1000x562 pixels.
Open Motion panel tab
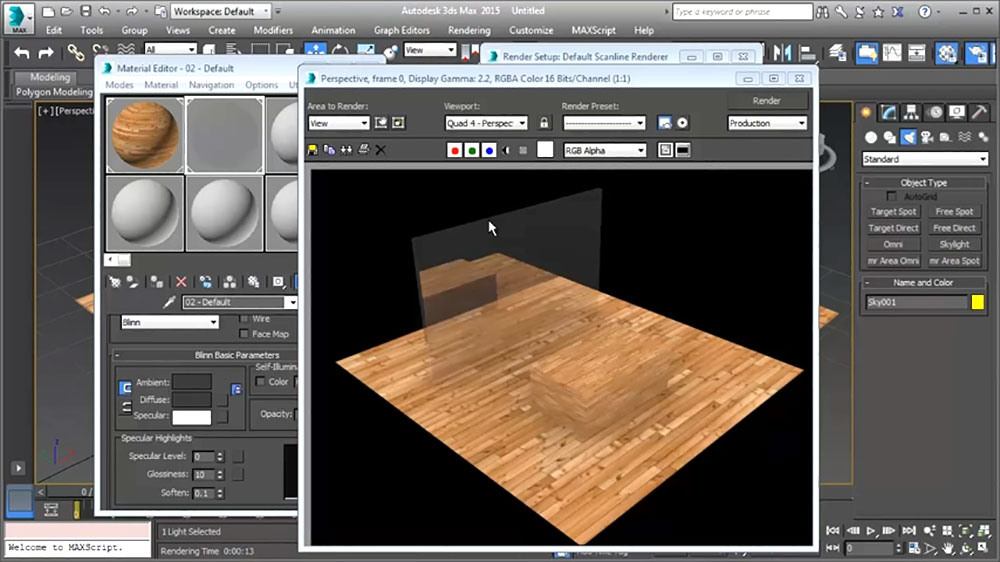pos(935,112)
